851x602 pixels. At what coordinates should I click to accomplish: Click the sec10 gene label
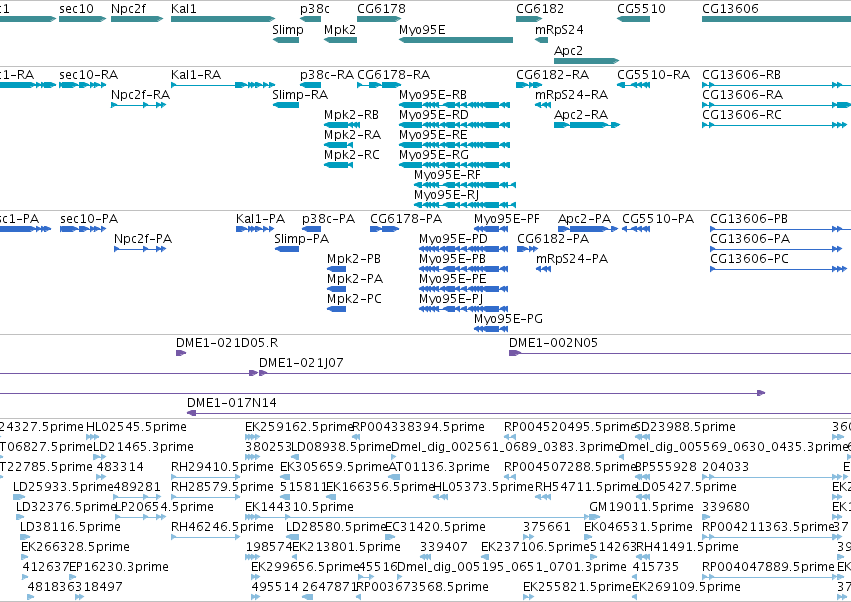pos(77,9)
